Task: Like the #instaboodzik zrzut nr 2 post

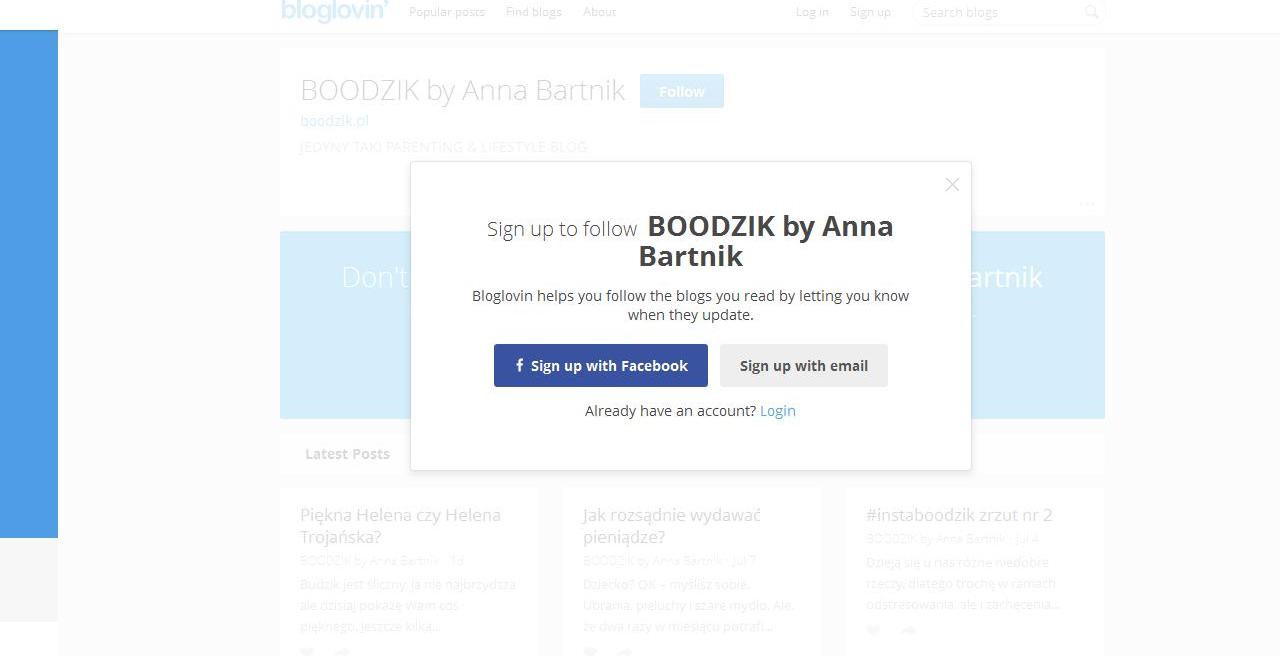Action: point(873,631)
